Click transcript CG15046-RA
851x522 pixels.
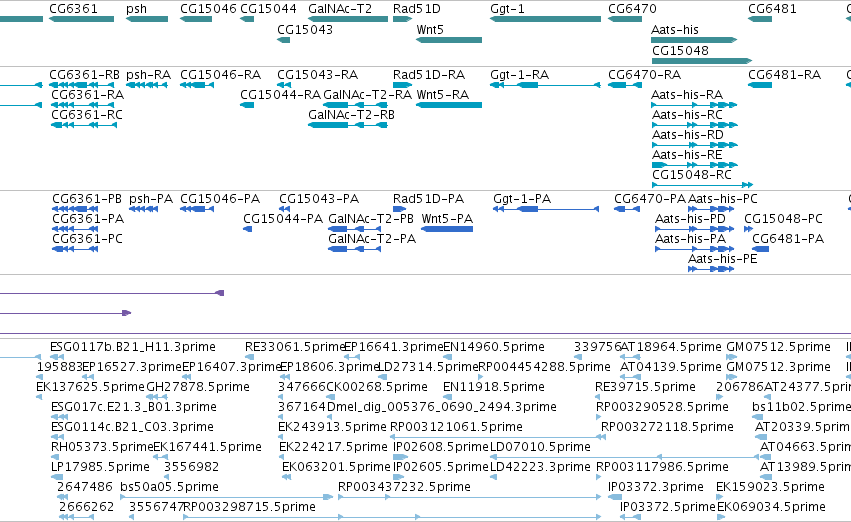click(220, 74)
